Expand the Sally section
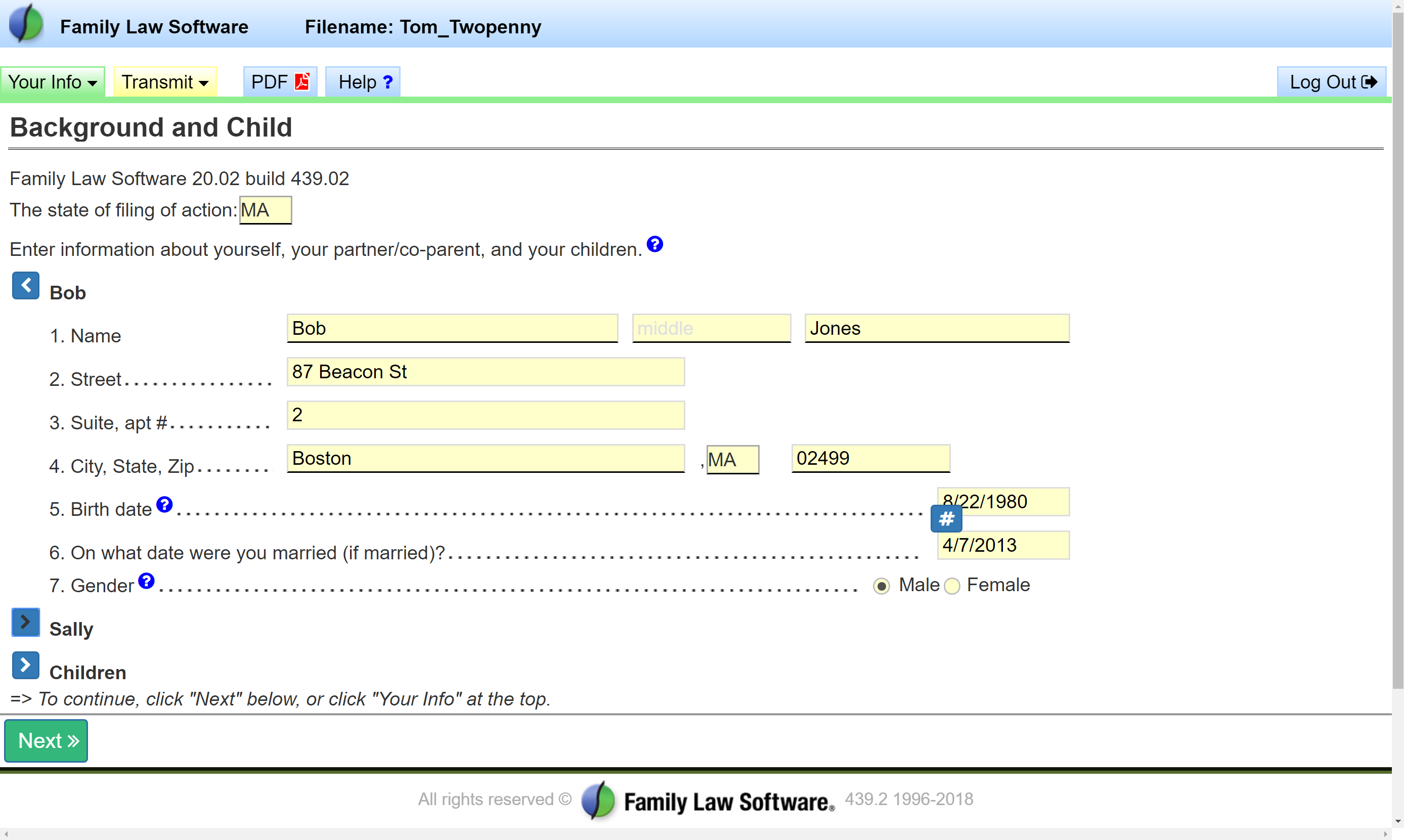Viewport: 1404px width, 840px height. coord(25,622)
